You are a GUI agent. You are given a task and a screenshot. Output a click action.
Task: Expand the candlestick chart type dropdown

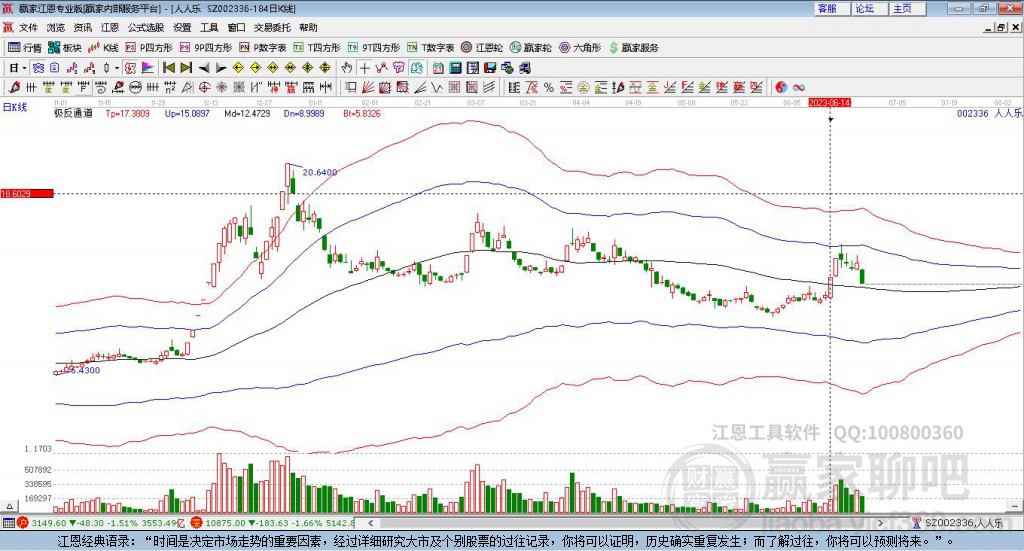[x=116, y=67]
